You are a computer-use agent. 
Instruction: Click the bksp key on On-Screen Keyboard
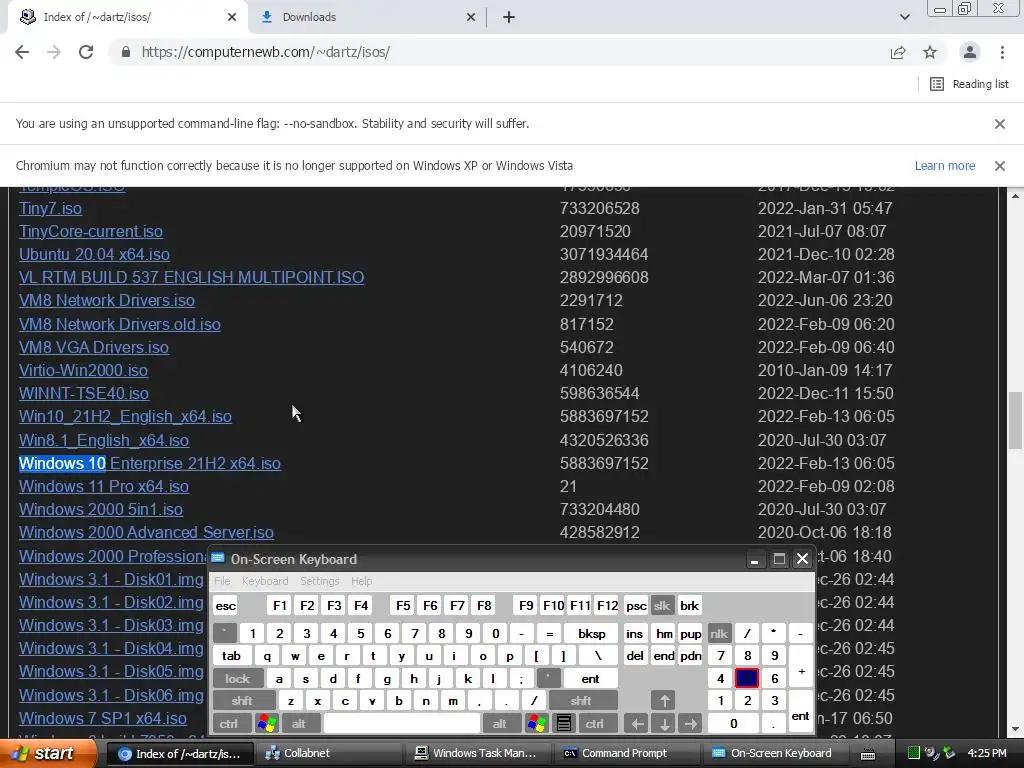pyautogui.click(x=592, y=633)
